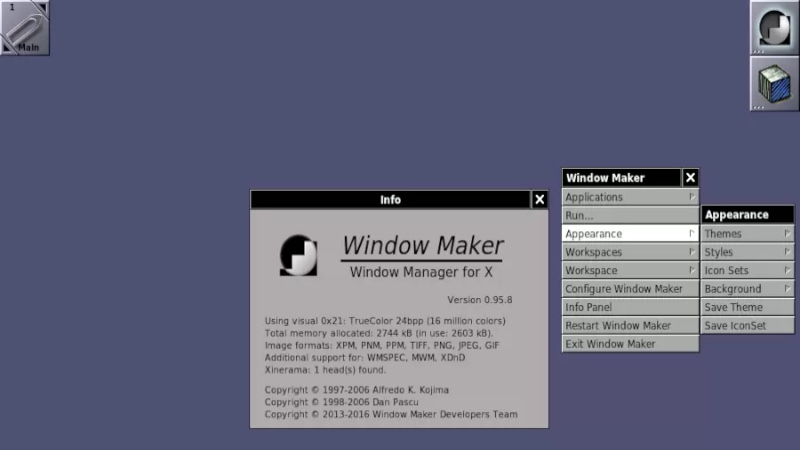The height and width of the screenshot is (450, 800).
Task: Expand the Workspaces submenu
Action: tap(630, 252)
